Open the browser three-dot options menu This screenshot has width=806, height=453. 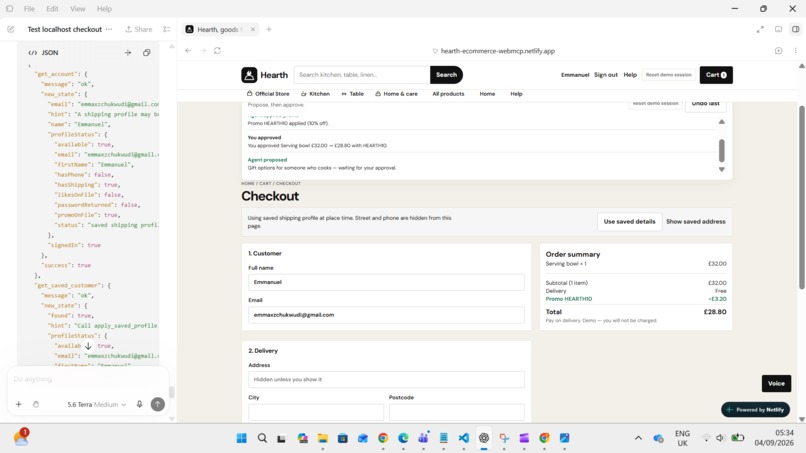(x=795, y=50)
